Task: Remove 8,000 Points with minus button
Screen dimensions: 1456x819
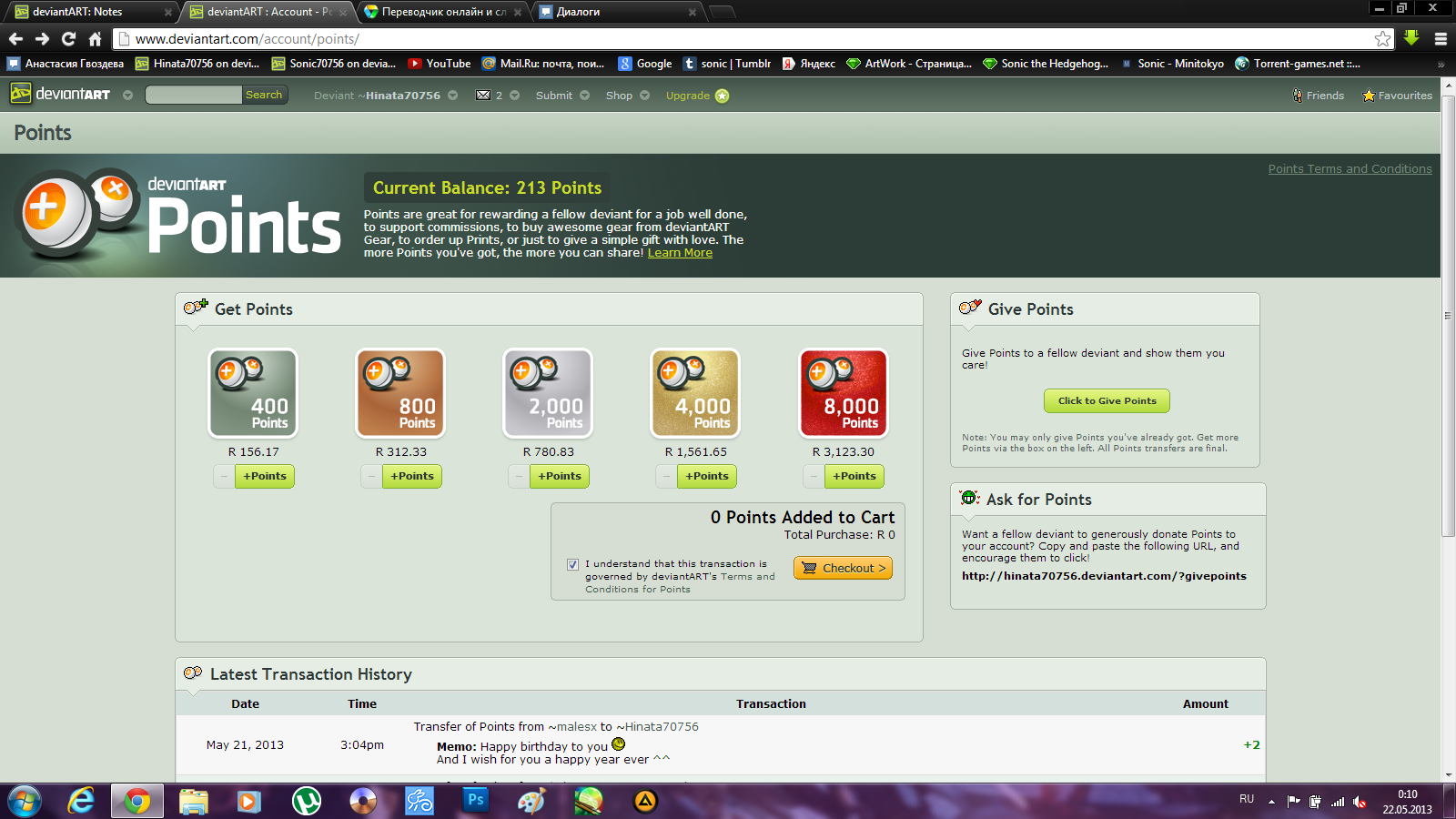Action: (814, 476)
